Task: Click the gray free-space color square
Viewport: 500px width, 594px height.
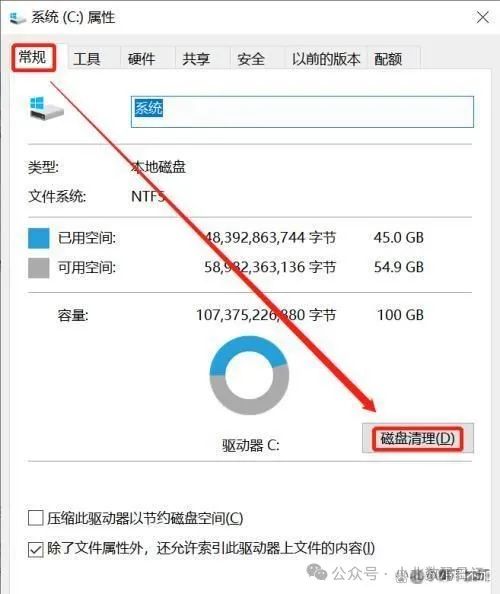Action: pyautogui.click(x=39, y=268)
